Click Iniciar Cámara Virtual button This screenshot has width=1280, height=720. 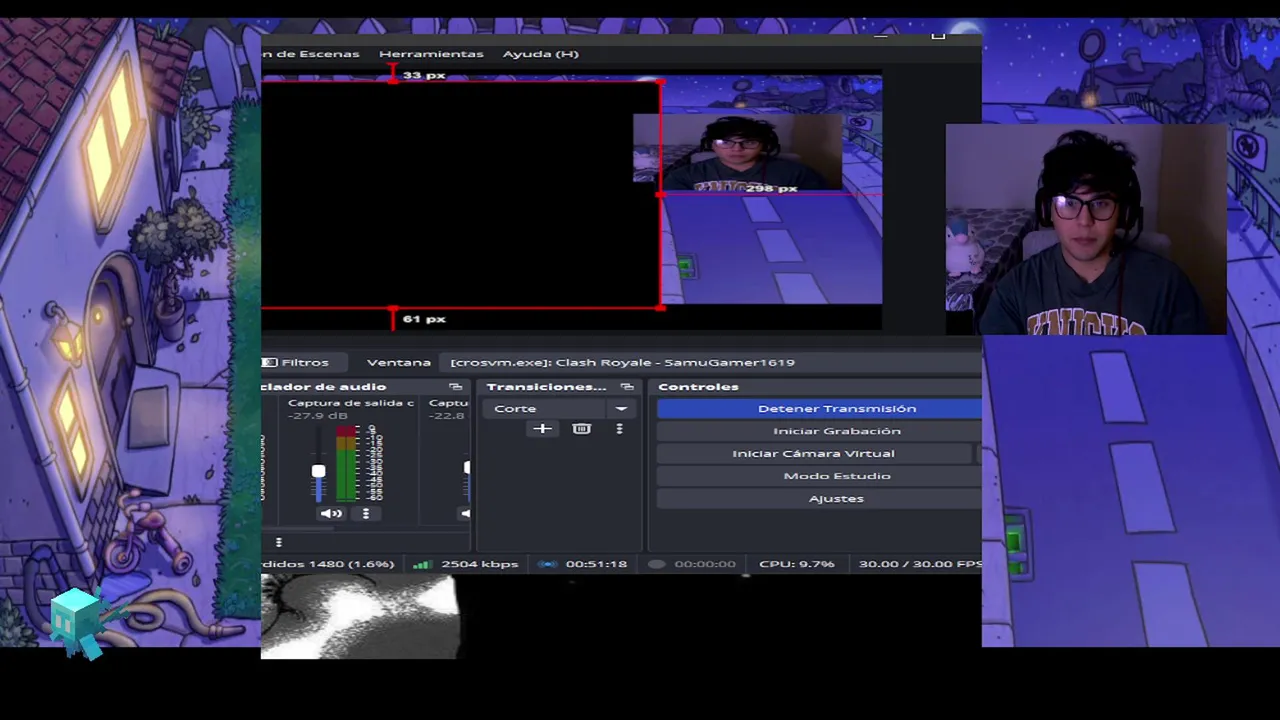point(813,453)
